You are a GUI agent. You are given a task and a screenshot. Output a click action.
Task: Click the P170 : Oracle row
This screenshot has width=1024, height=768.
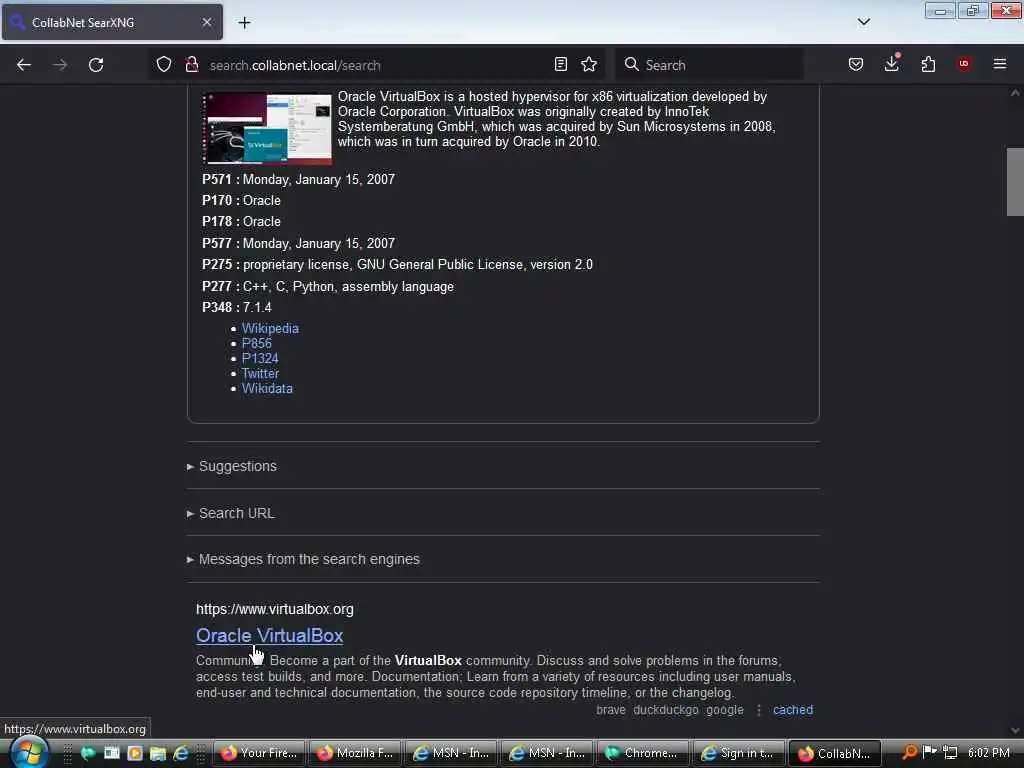pyautogui.click(x=242, y=201)
